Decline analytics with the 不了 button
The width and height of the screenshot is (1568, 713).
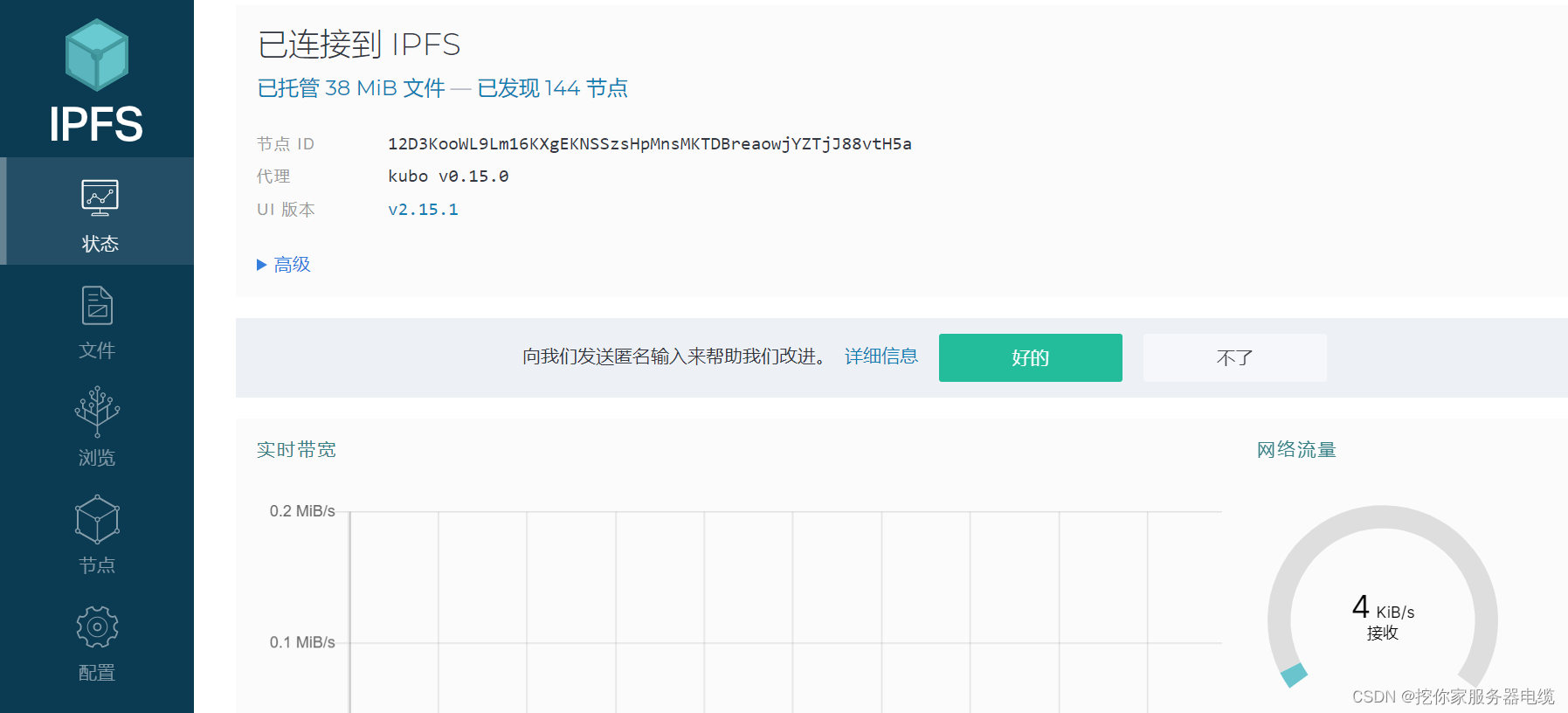pos(1235,357)
